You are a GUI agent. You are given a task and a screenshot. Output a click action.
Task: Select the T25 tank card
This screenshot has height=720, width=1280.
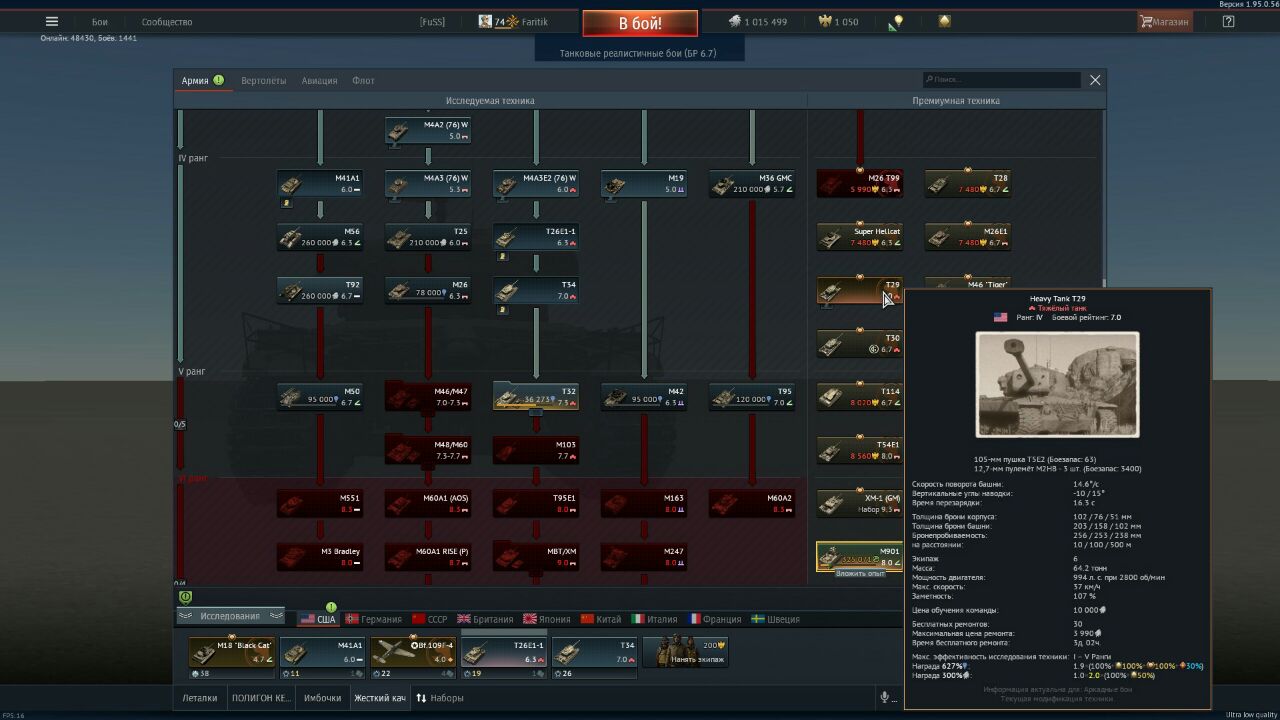(428, 237)
